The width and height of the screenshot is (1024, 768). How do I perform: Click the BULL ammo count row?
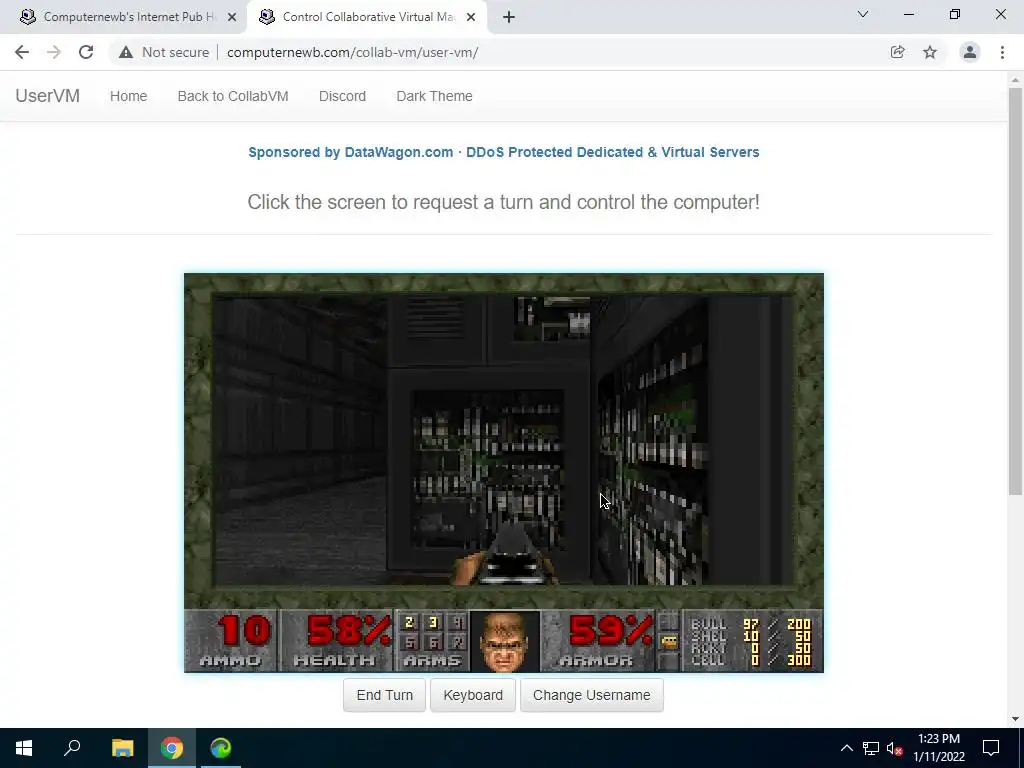(x=751, y=624)
